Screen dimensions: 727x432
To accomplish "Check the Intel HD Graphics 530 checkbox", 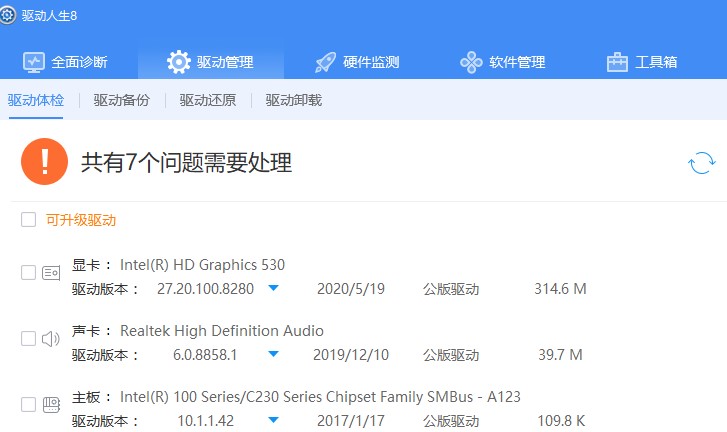I will 29,273.
